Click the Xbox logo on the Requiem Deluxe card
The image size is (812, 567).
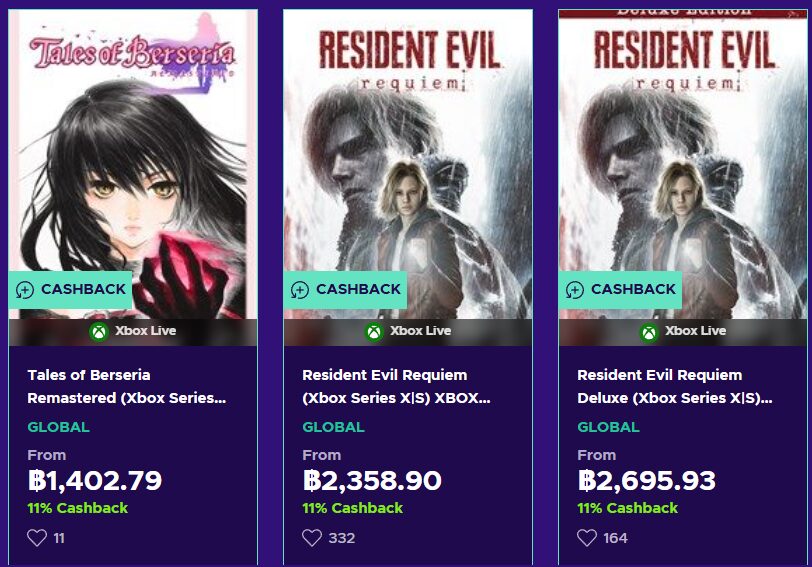pos(649,331)
